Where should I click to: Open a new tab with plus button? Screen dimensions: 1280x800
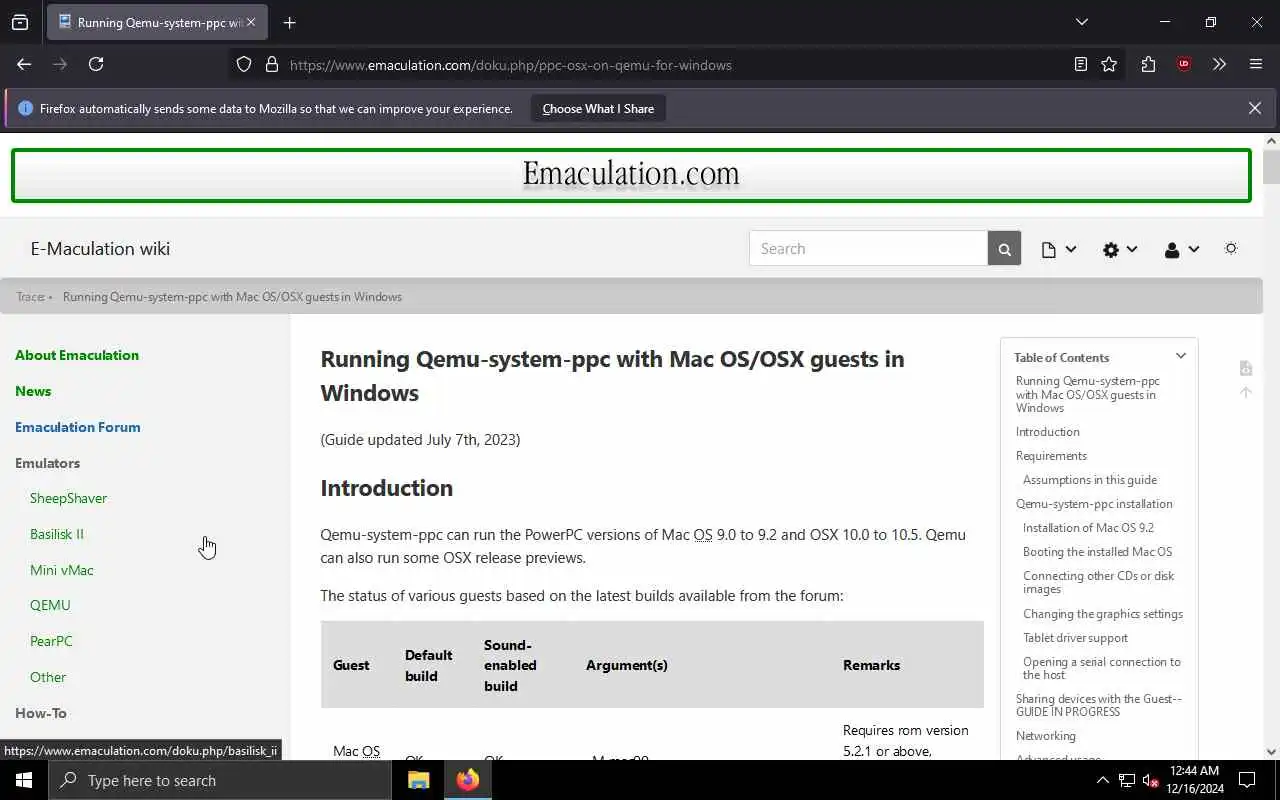click(x=290, y=22)
